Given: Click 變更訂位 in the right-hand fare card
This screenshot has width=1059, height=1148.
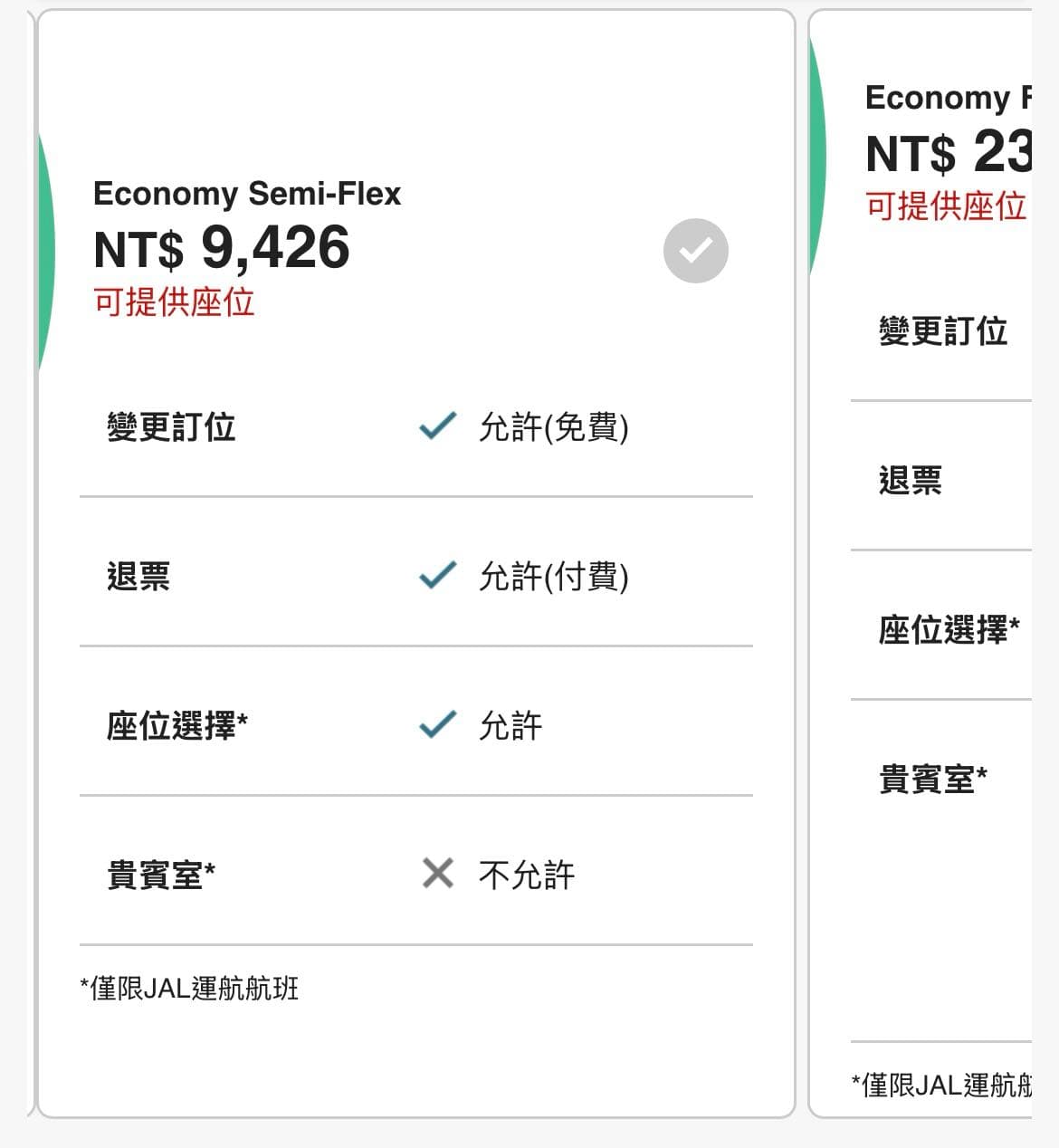Looking at the screenshot, I should tap(943, 331).
